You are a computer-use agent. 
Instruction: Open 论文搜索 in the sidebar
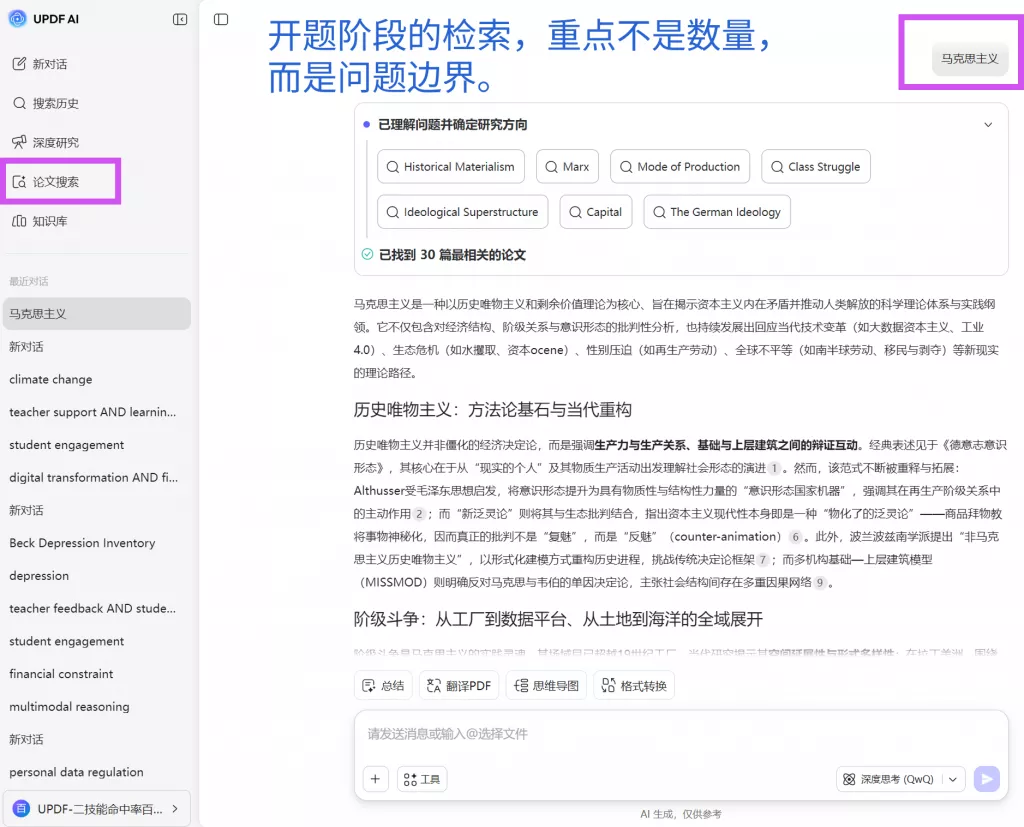[x=55, y=182]
